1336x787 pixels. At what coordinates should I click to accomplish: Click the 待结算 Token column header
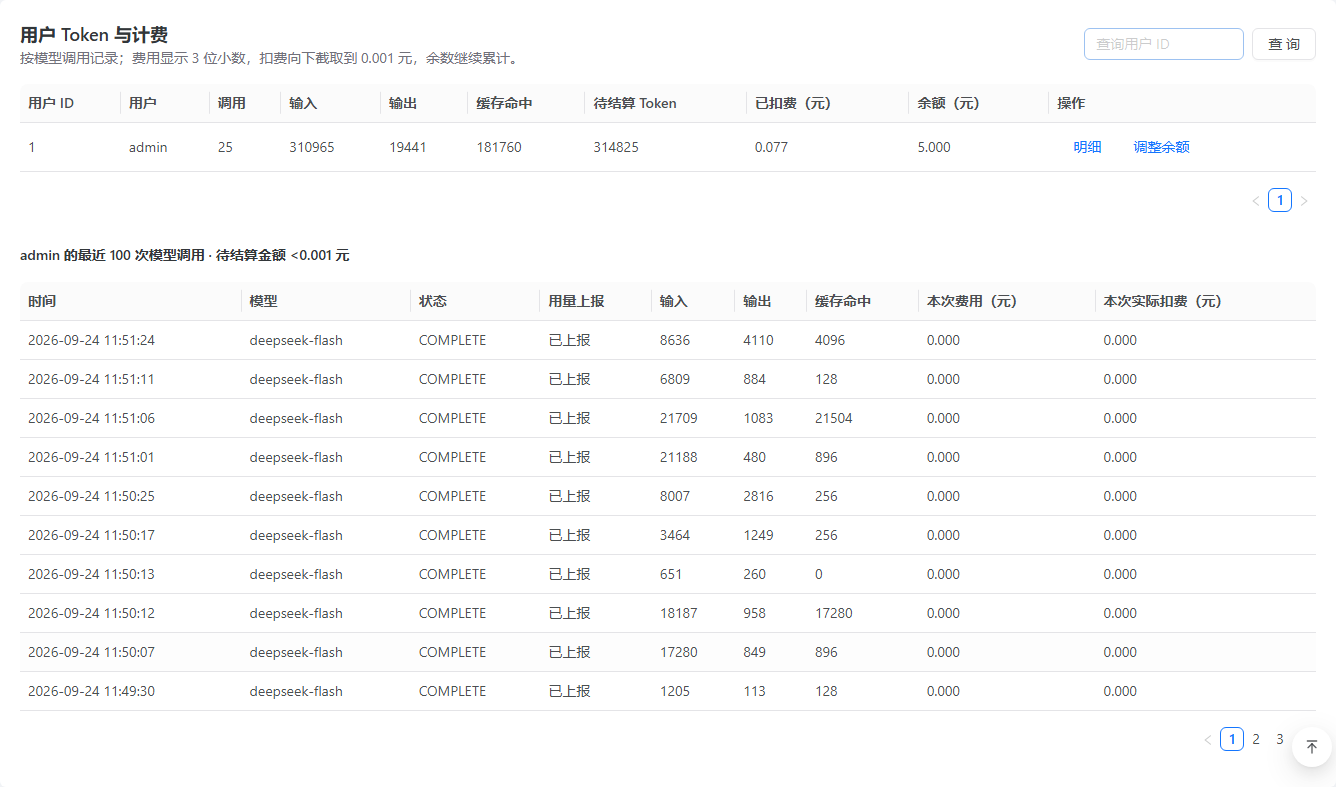click(x=635, y=103)
